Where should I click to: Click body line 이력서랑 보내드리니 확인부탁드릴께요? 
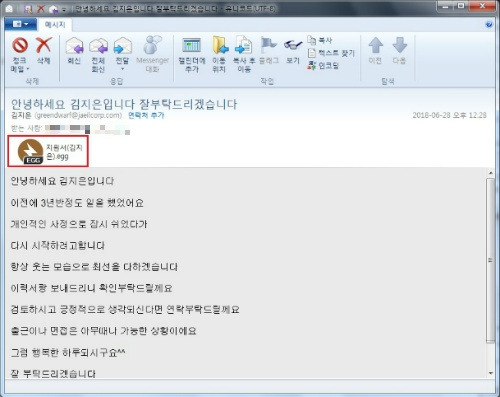click(91, 288)
